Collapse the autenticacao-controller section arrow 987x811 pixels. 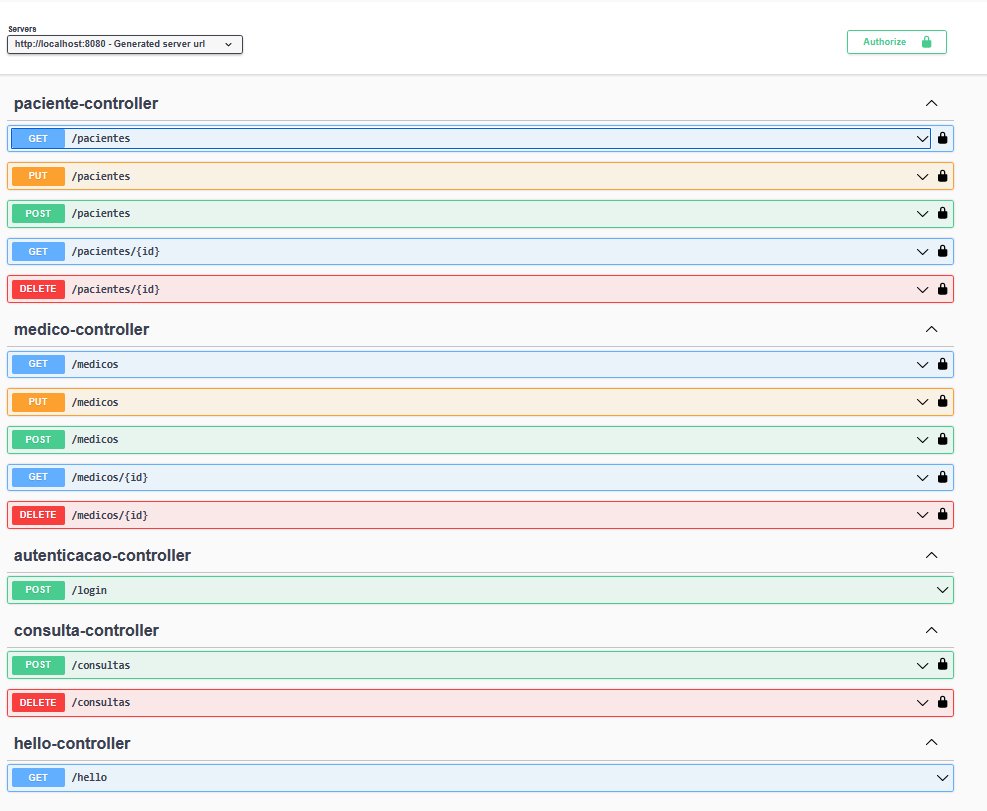point(932,555)
